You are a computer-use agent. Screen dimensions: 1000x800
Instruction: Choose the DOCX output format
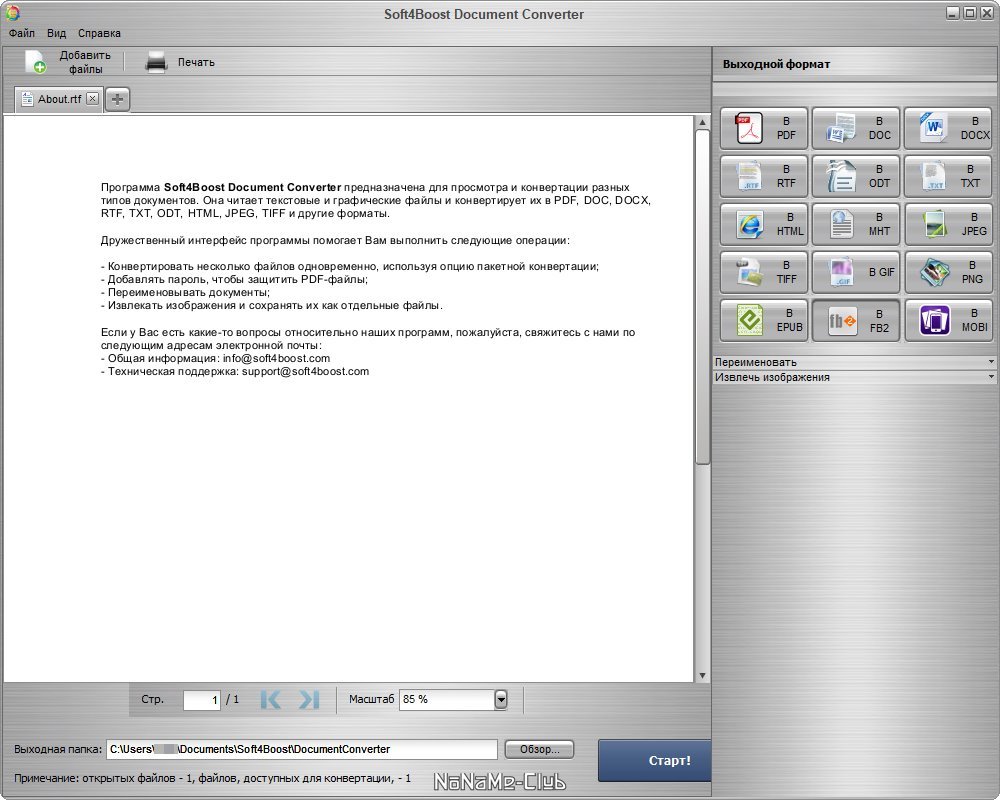[947, 129]
